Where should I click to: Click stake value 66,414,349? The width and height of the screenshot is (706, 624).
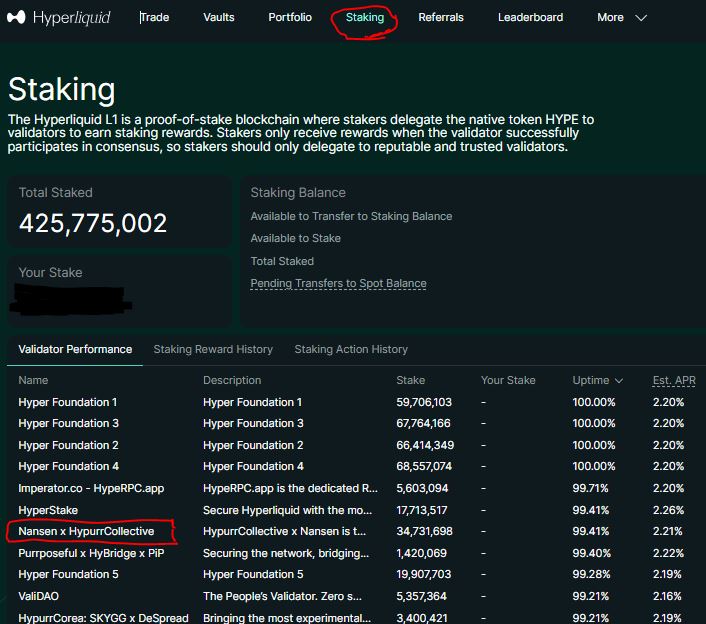click(x=425, y=445)
